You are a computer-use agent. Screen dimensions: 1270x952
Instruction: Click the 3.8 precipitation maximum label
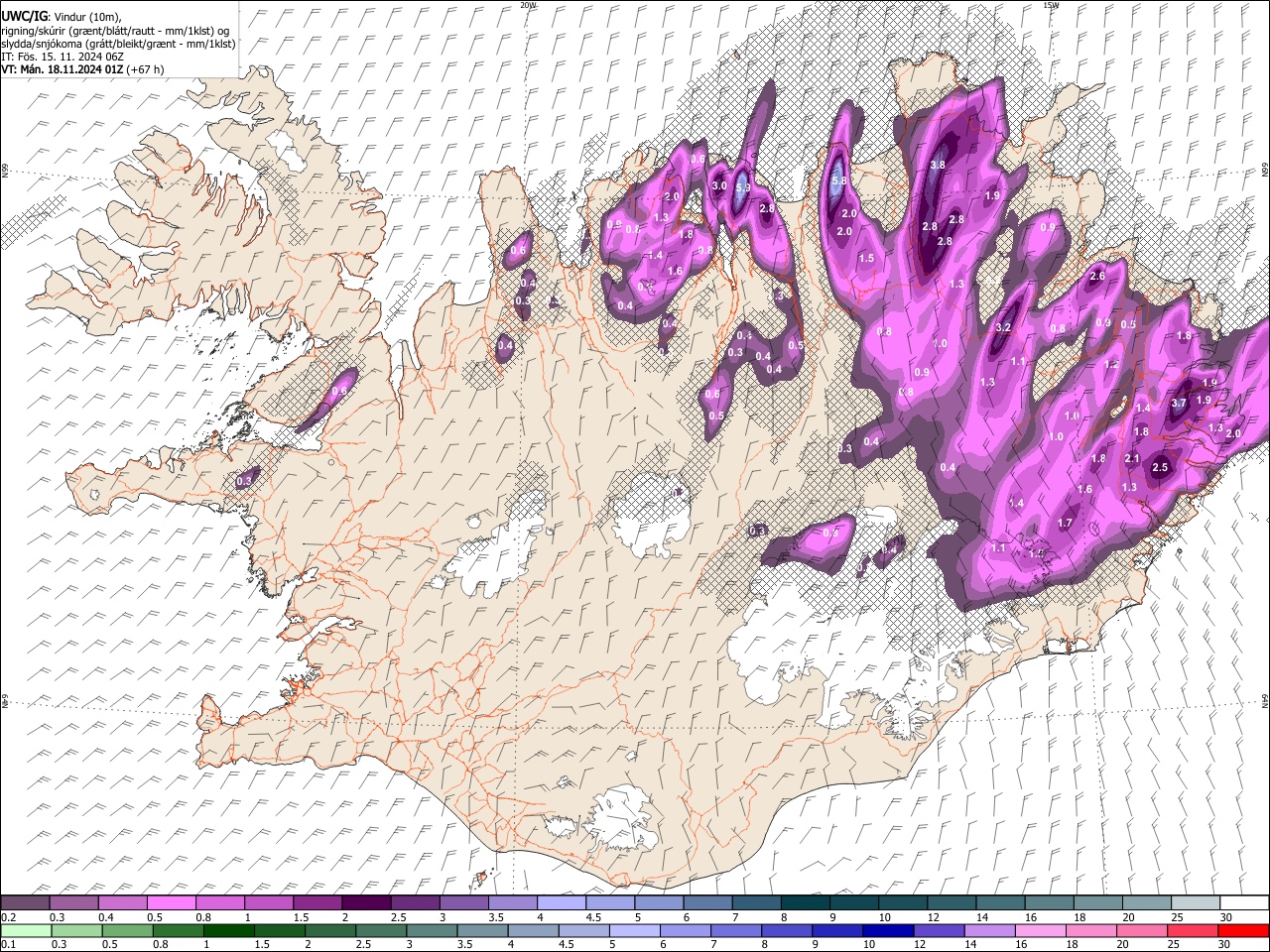point(937,165)
